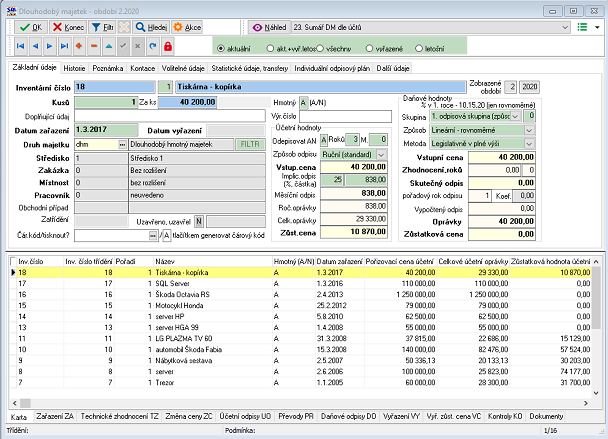The height and width of the screenshot is (439, 608).
Task: Click the grayed confirm checkmark icon
Action: pos(123,46)
